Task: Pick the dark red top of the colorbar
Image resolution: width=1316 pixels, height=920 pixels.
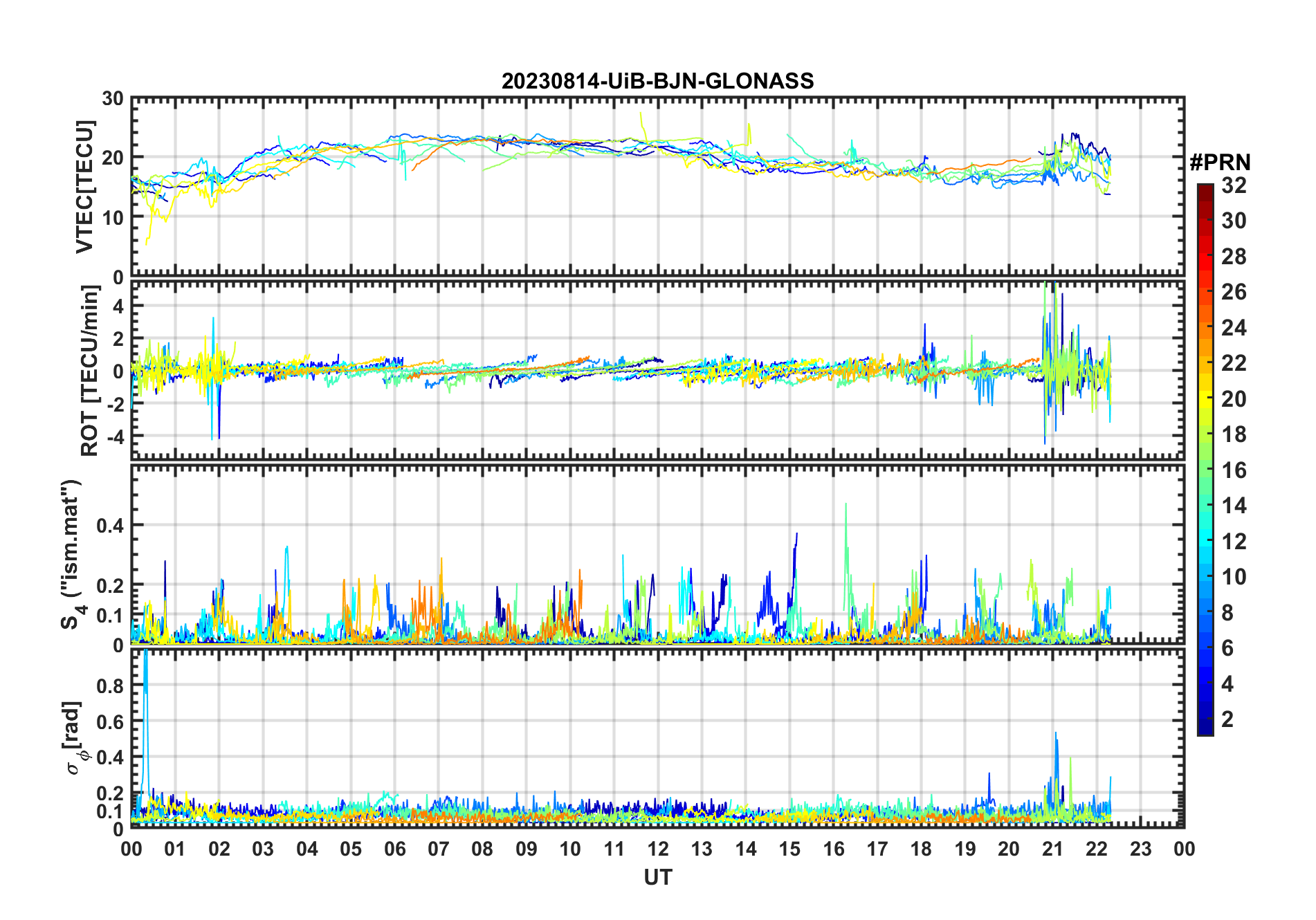Action: tap(1205, 190)
